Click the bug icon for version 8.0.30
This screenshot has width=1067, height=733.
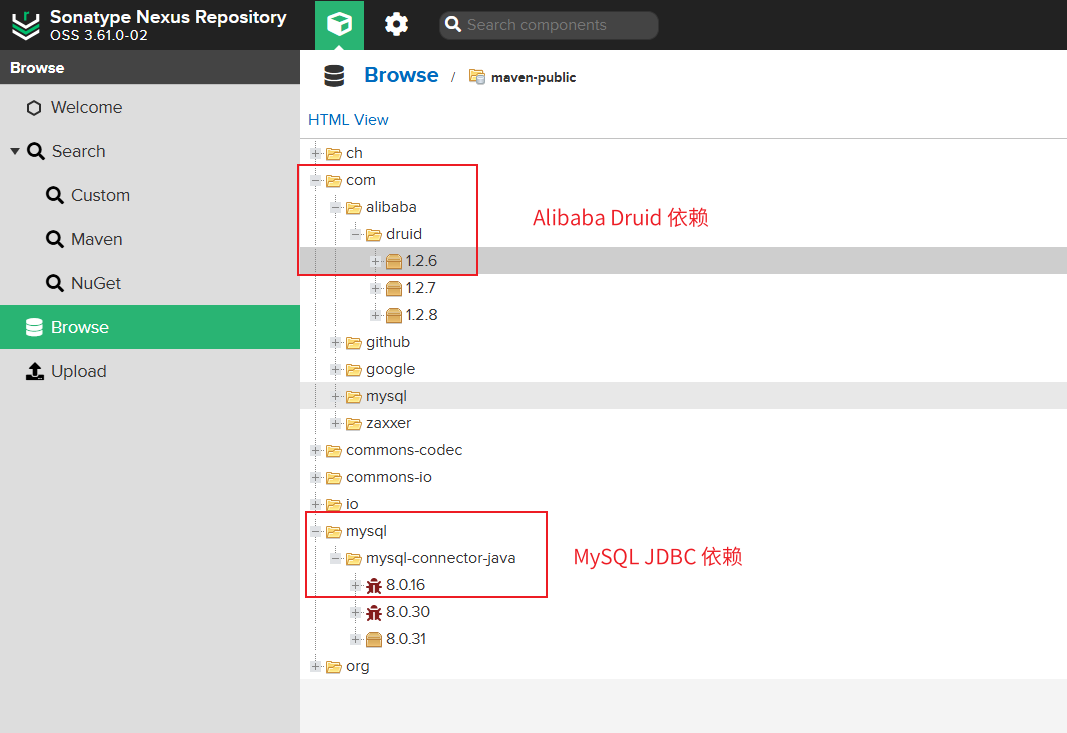[x=374, y=612]
